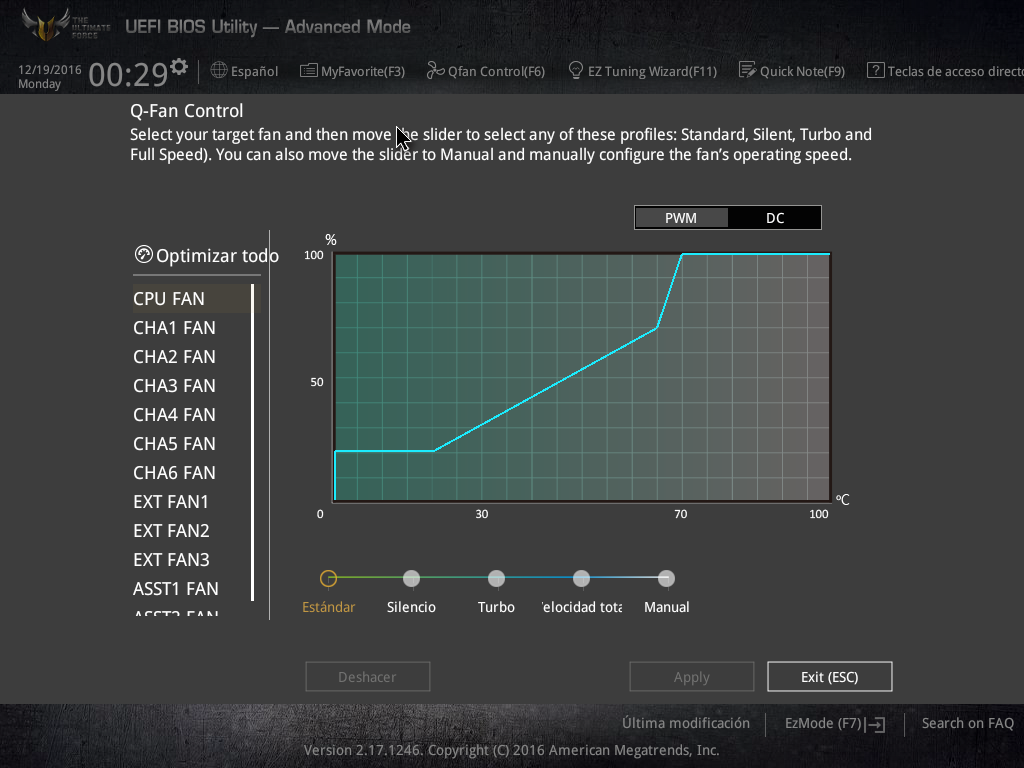
Task: Switch fan mode to PWM
Action: pyautogui.click(x=681, y=218)
